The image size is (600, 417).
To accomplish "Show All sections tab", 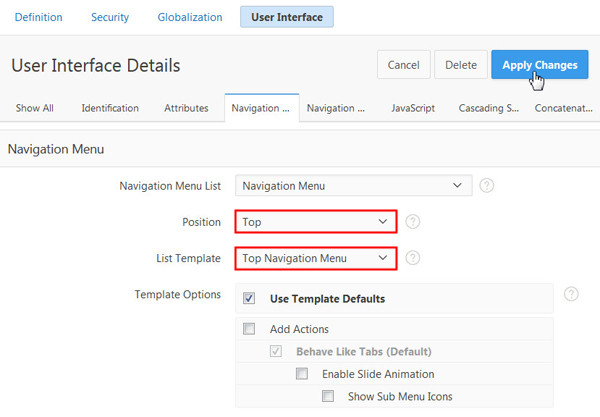I will [x=34, y=108].
